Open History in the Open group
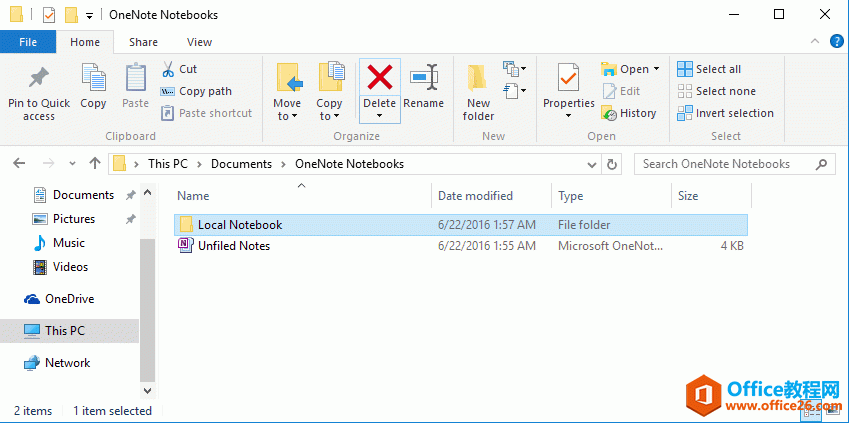Viewport: 849px width, 423px height. pos(629,113)
